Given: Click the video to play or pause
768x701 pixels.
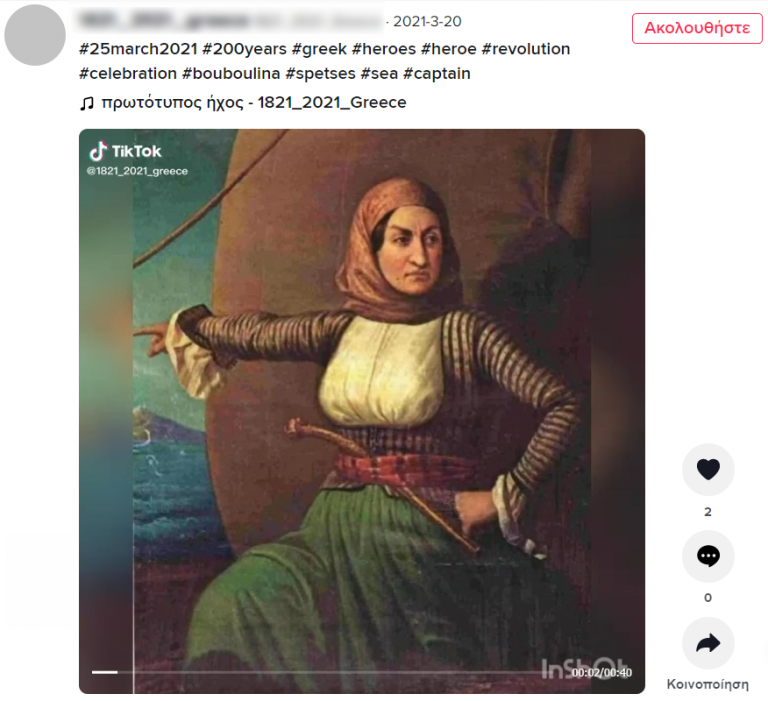Looking at the screenshot, I should coord(362,411).
